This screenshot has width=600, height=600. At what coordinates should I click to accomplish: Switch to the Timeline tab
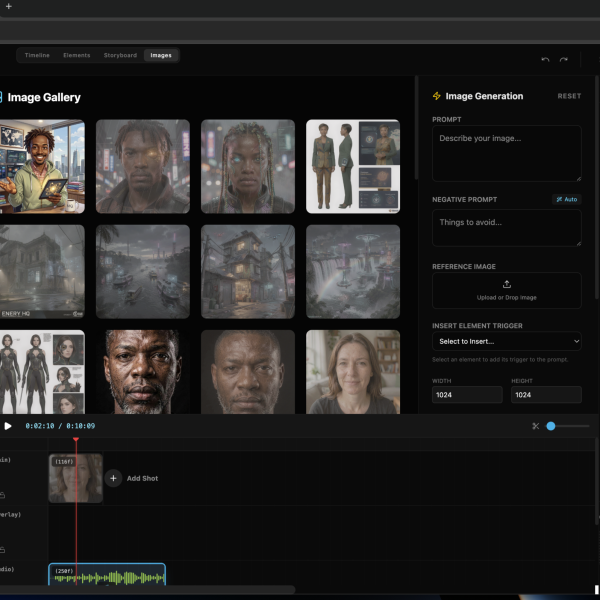37,55
